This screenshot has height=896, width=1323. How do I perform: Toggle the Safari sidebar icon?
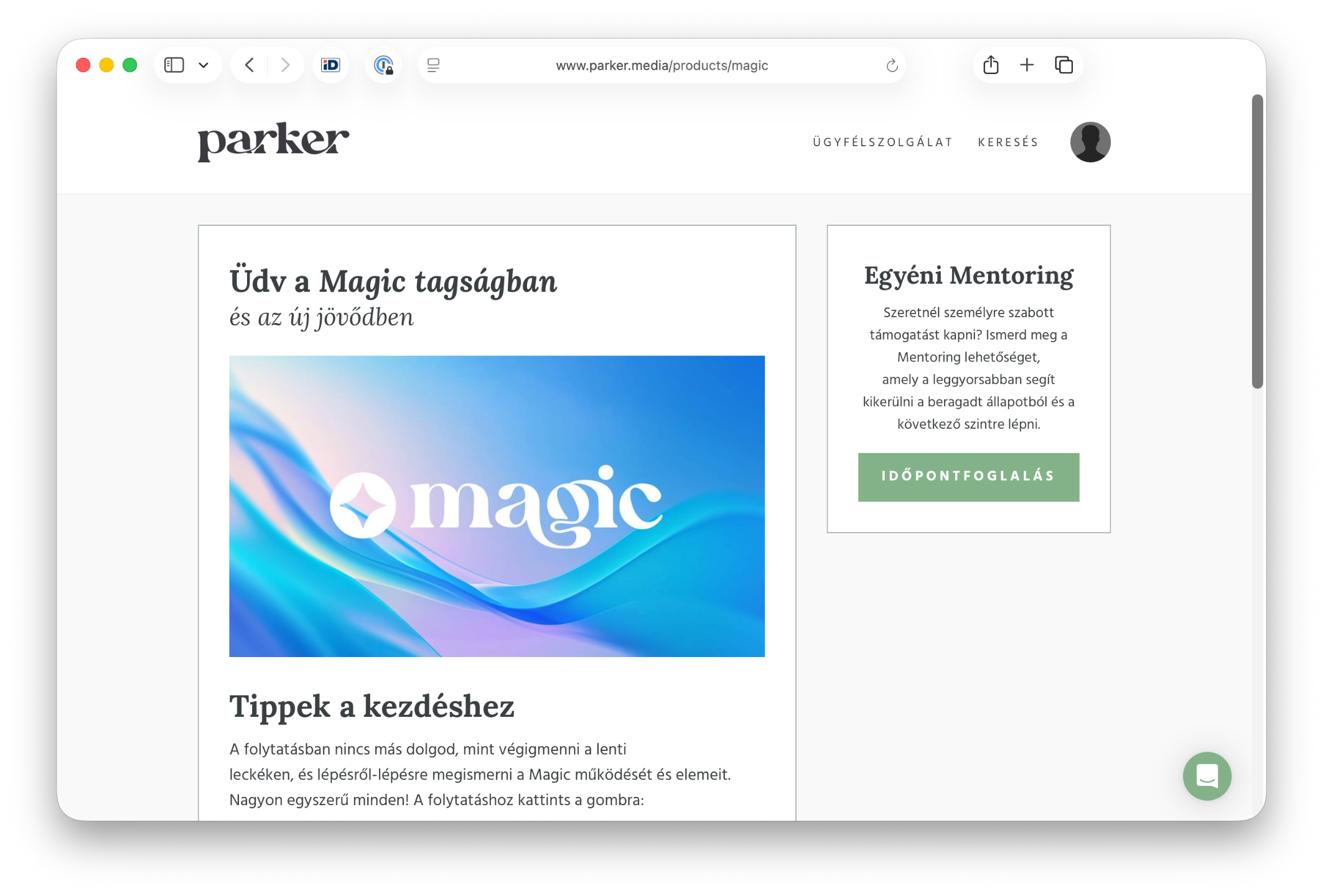(174, 65)
